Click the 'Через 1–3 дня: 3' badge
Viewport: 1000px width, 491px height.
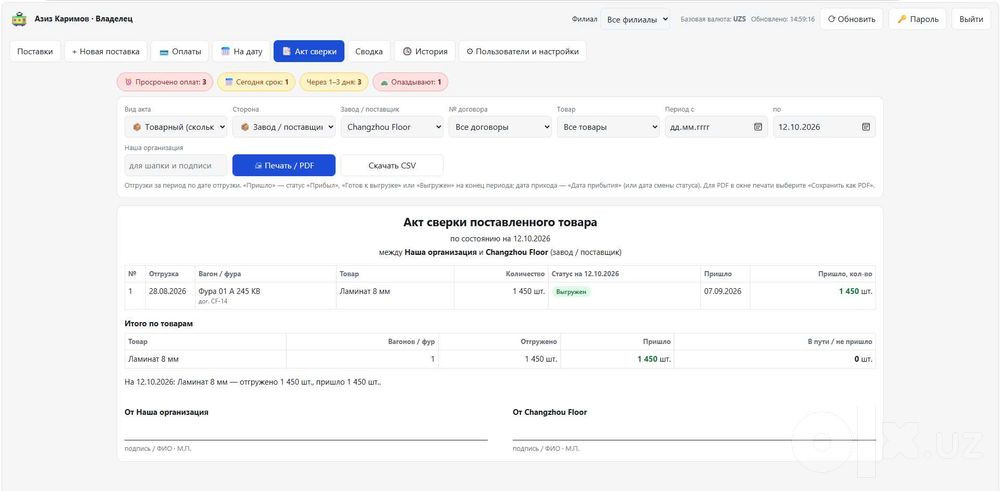coord(334,82)
